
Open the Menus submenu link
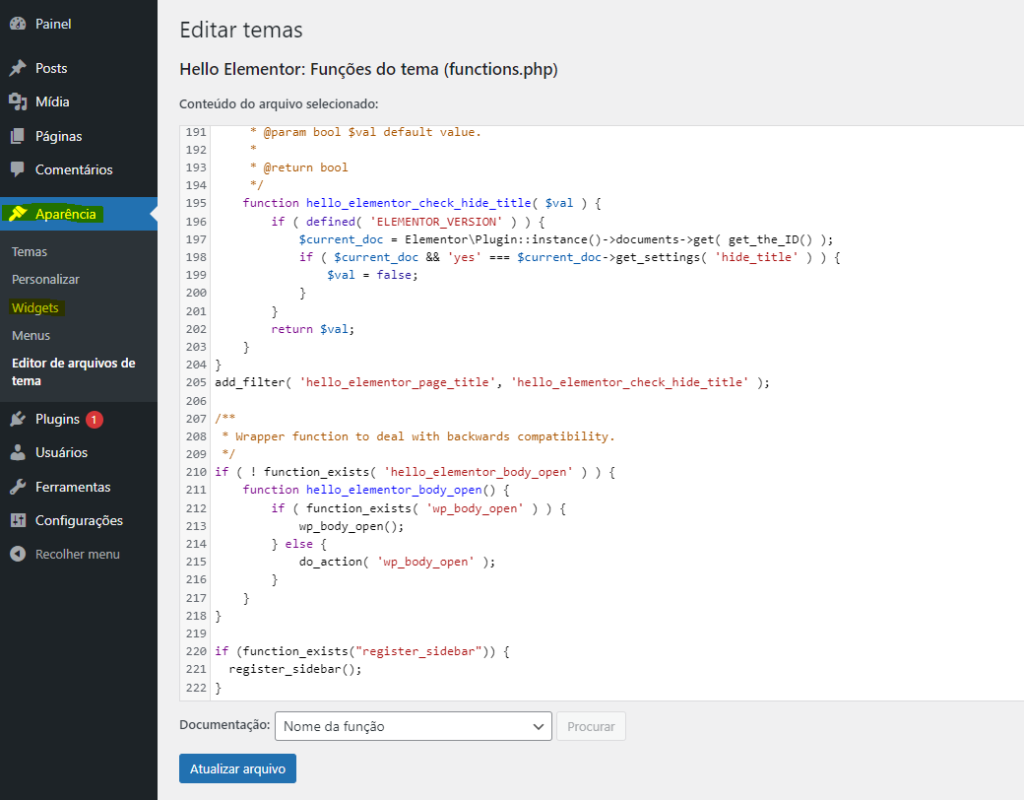31,336
